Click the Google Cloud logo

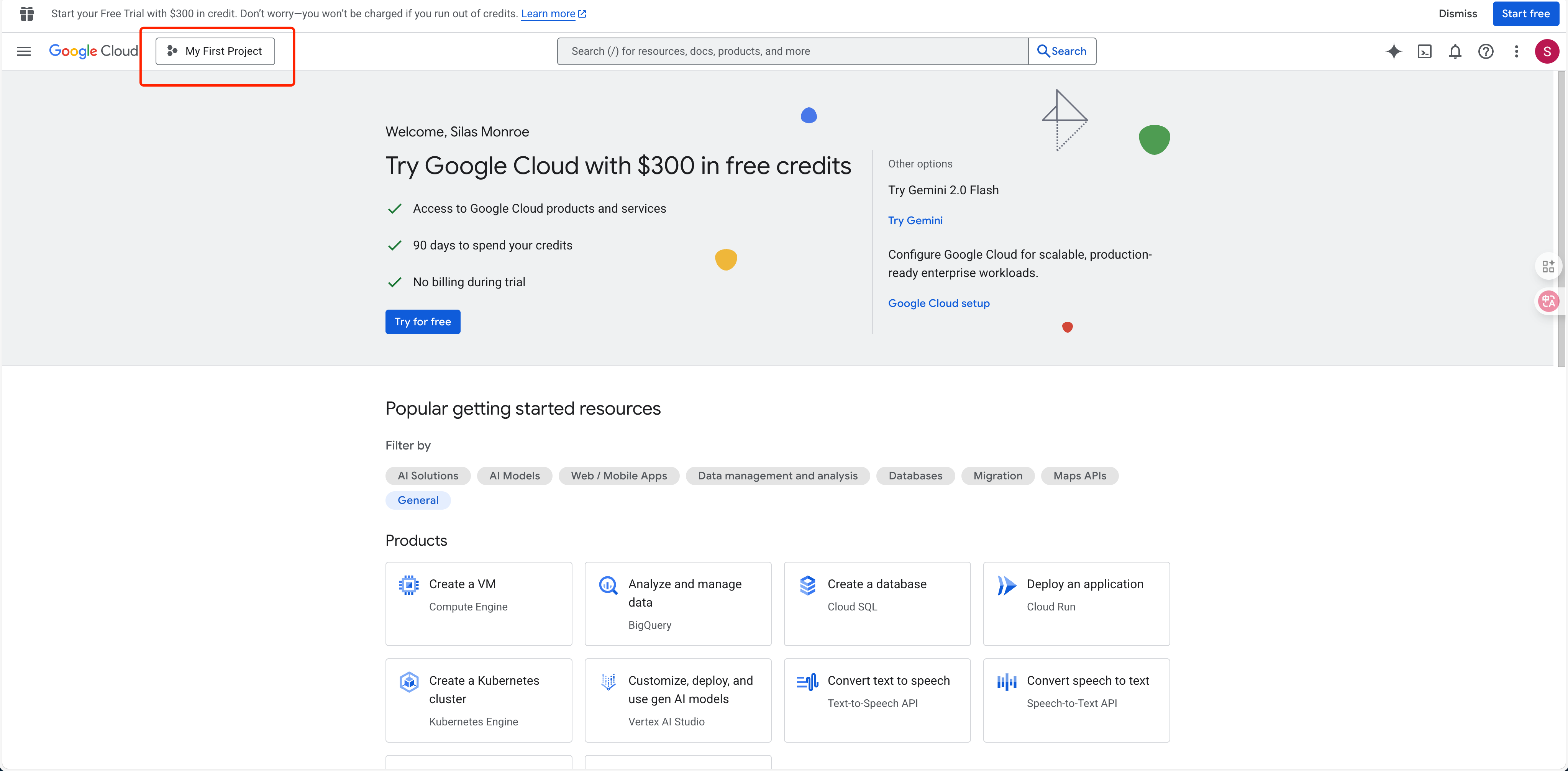tap(94, 51)
